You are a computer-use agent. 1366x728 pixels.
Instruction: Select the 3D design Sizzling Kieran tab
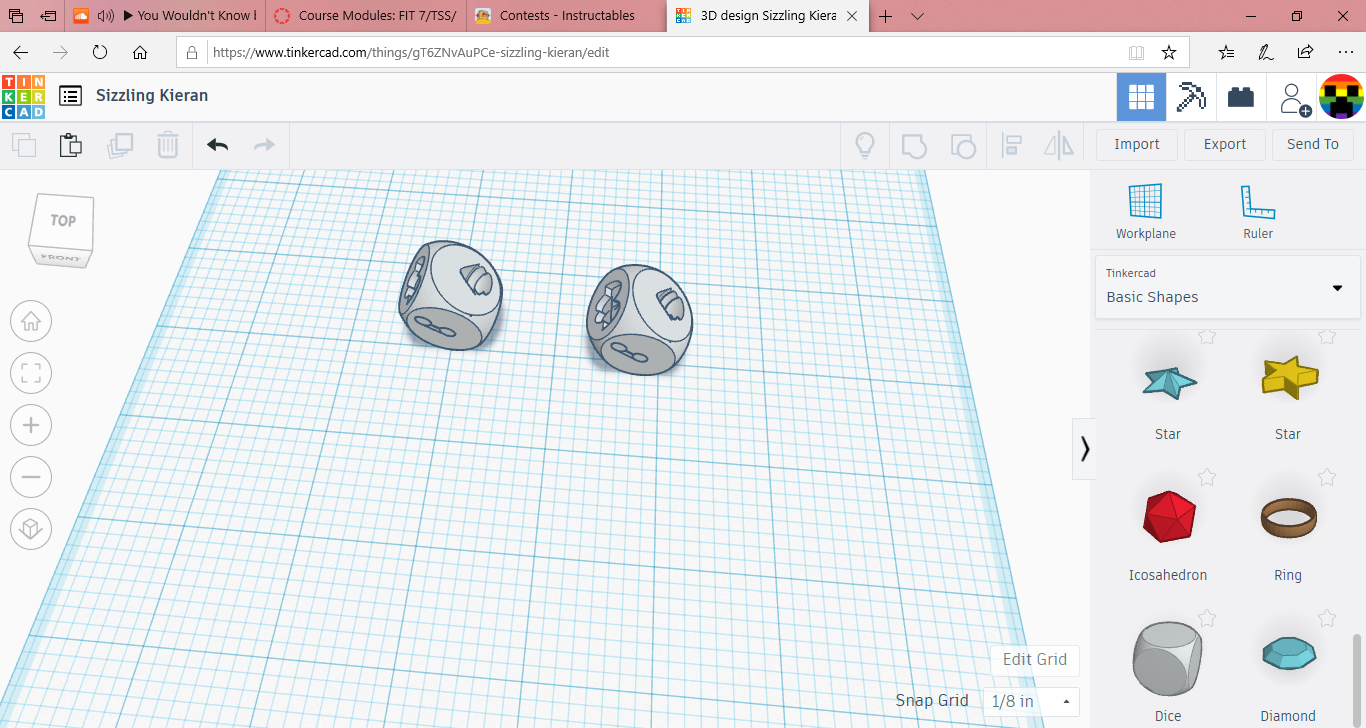(x=767, y=15)
